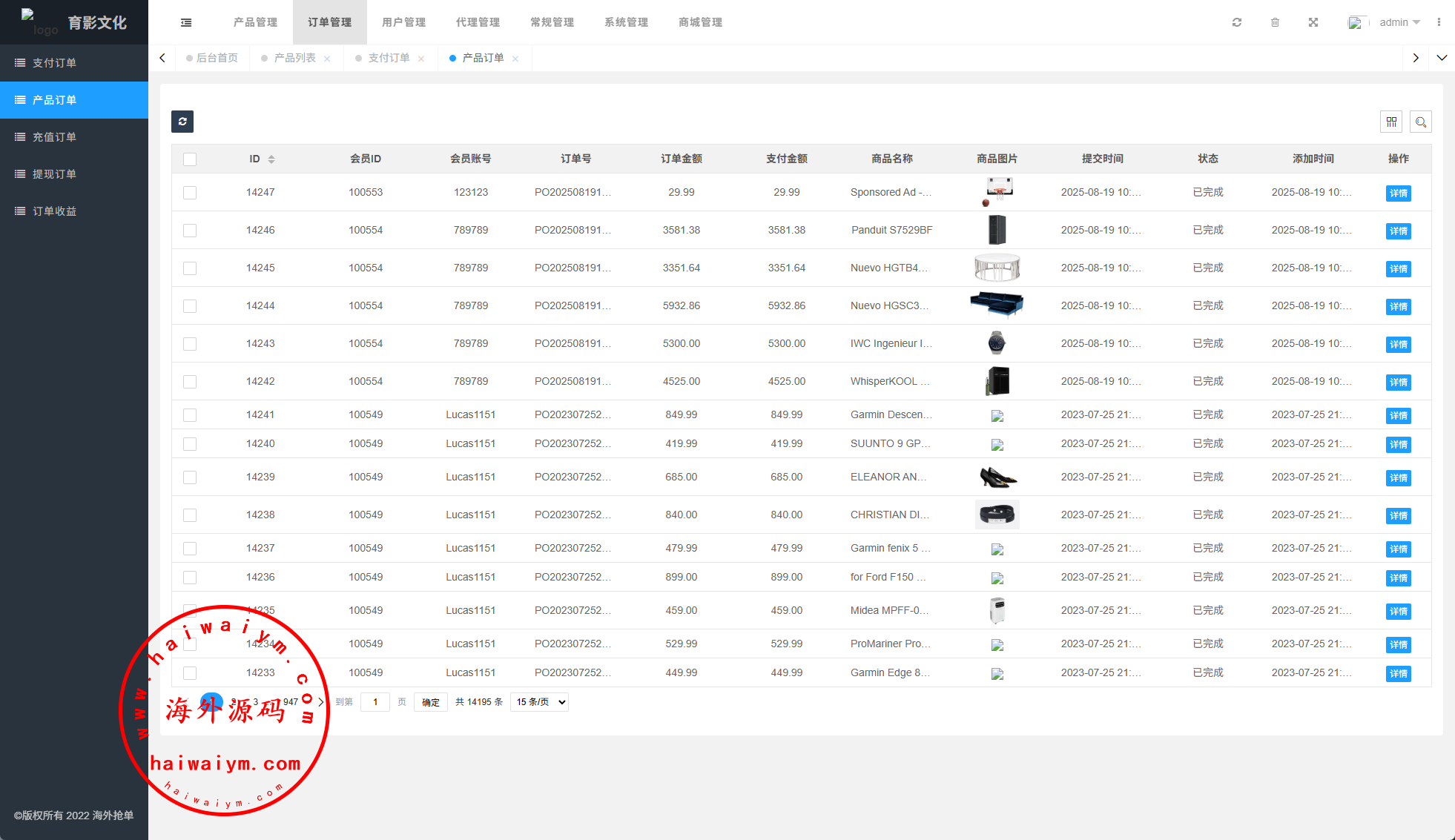Toggle fullscreen with the expand icon

tap(1313, 22)
